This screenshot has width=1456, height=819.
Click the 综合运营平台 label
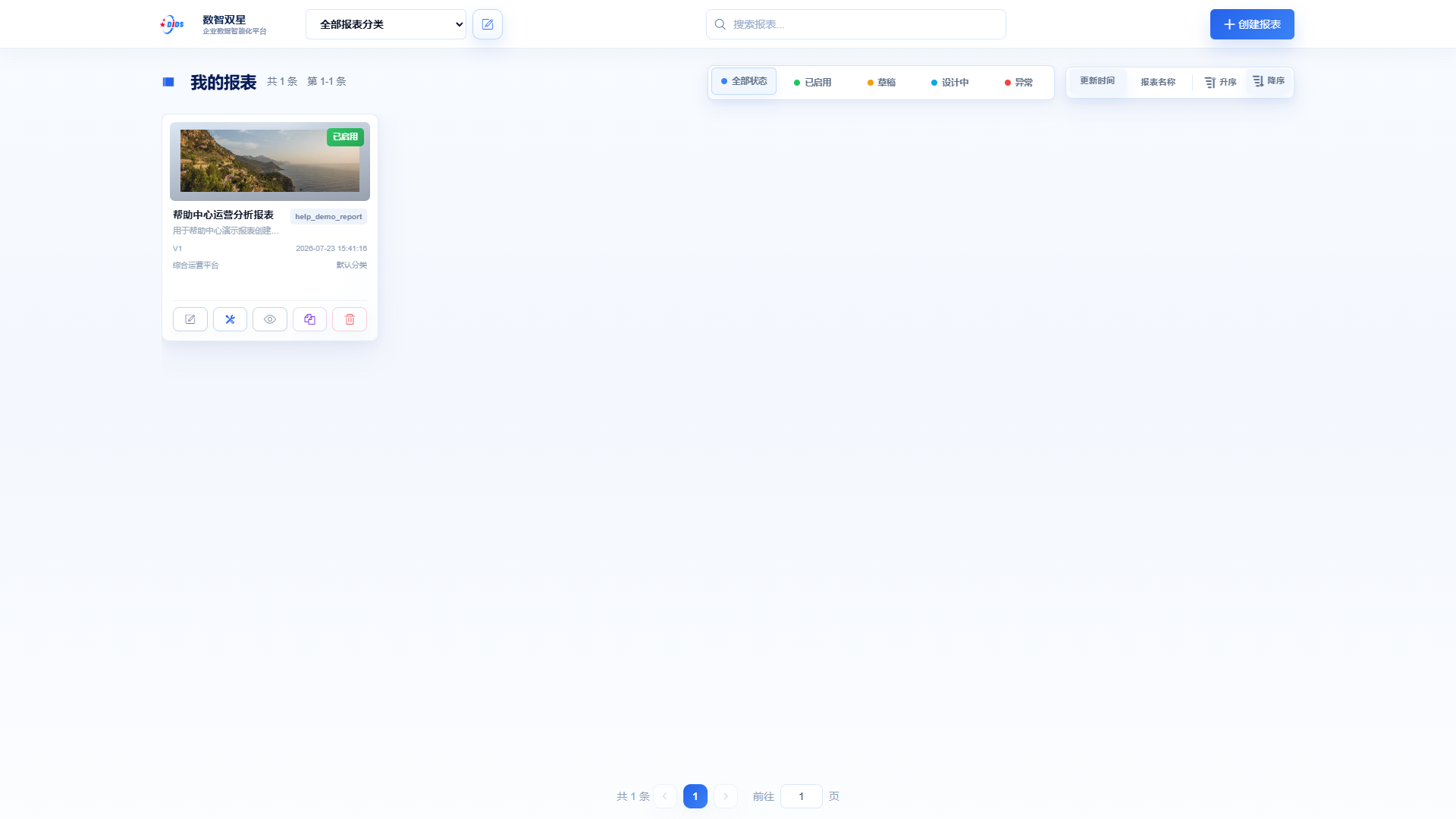click(196, 265)
